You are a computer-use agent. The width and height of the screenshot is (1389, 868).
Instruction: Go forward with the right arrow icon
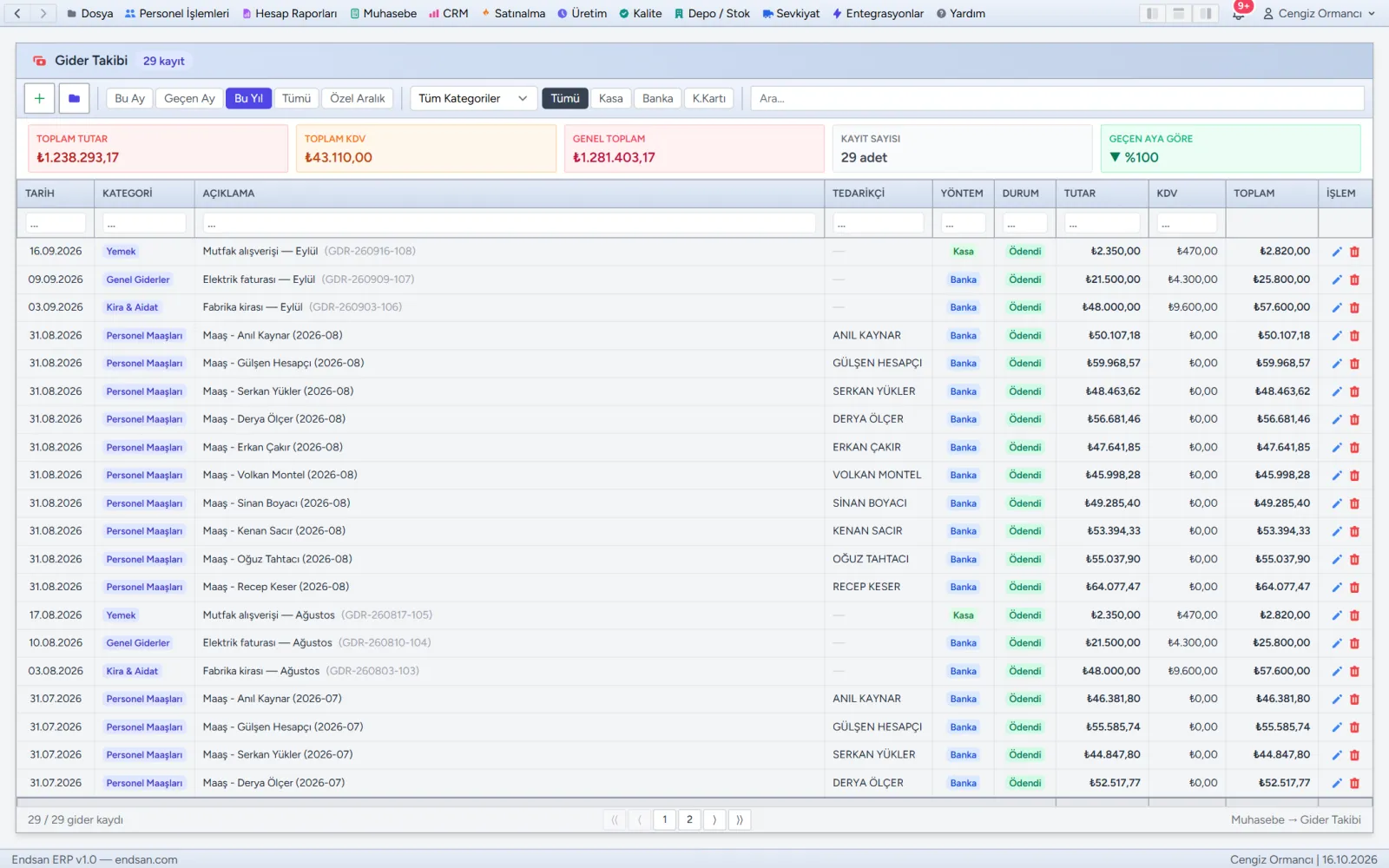click(x=43, y=14)
